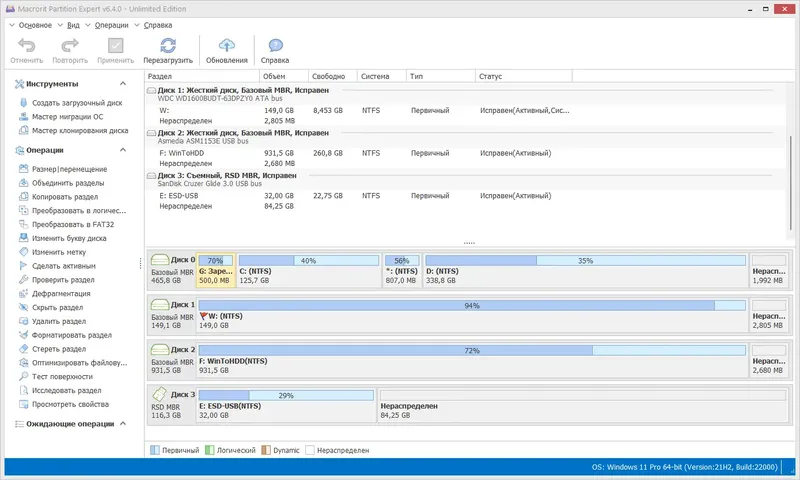800x480 pixels.
Task: Select Диск 0 disk header icon
Action: point(160,260)
